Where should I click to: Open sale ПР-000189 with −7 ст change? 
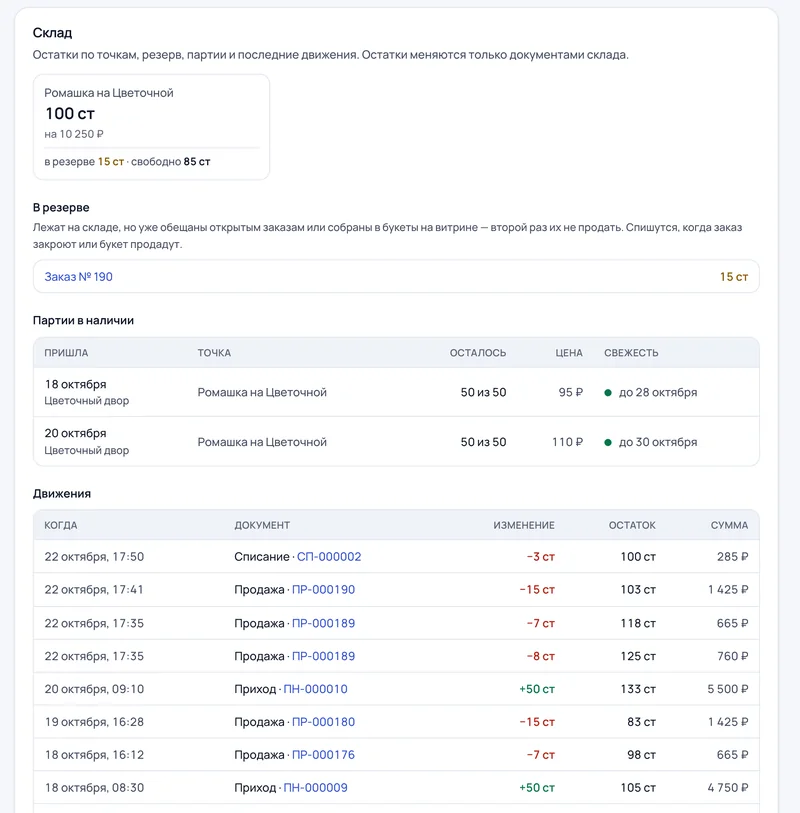324,623
